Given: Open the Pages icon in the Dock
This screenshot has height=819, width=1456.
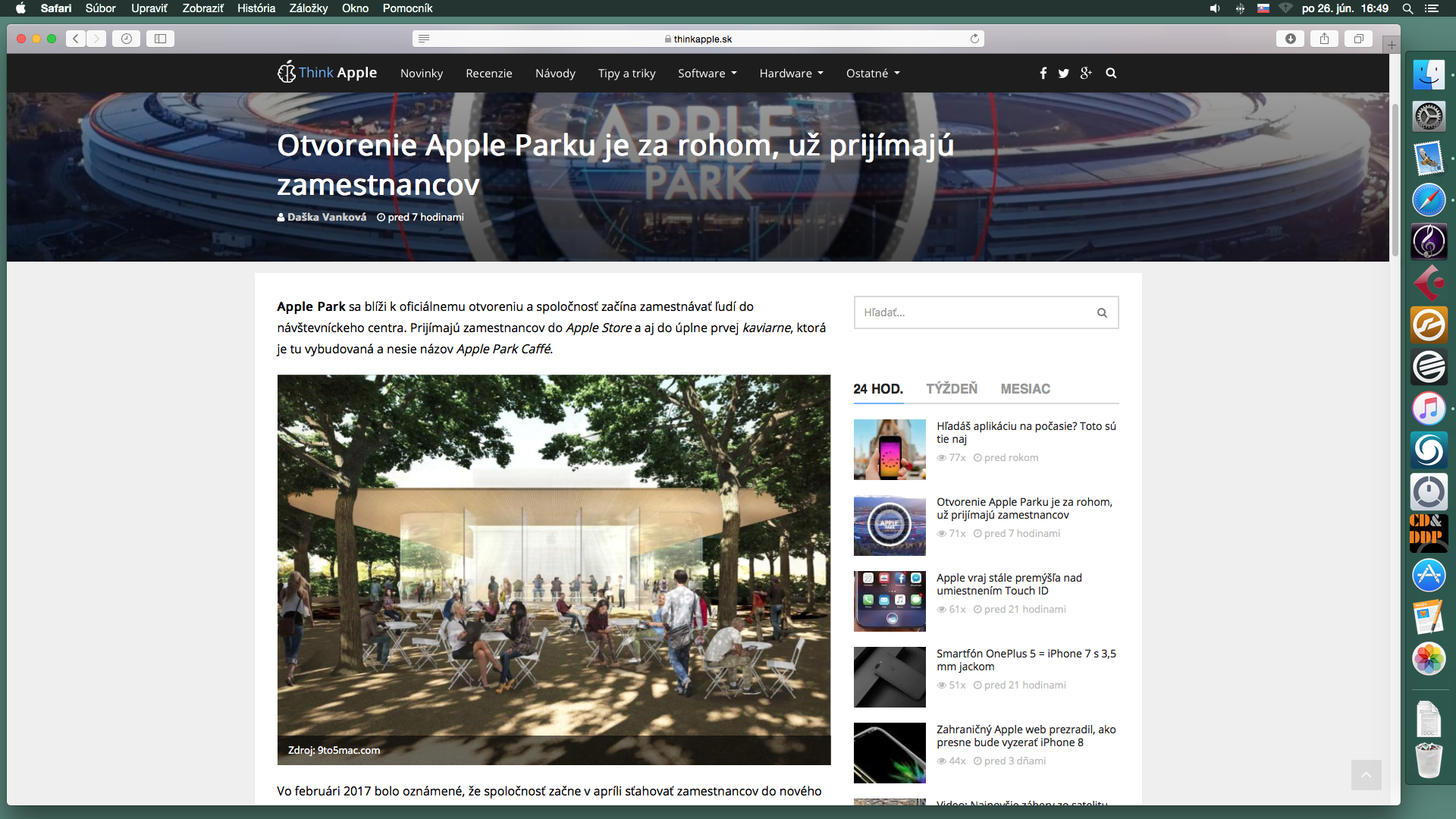Looking at the screenshot, I should [1429, 617].
